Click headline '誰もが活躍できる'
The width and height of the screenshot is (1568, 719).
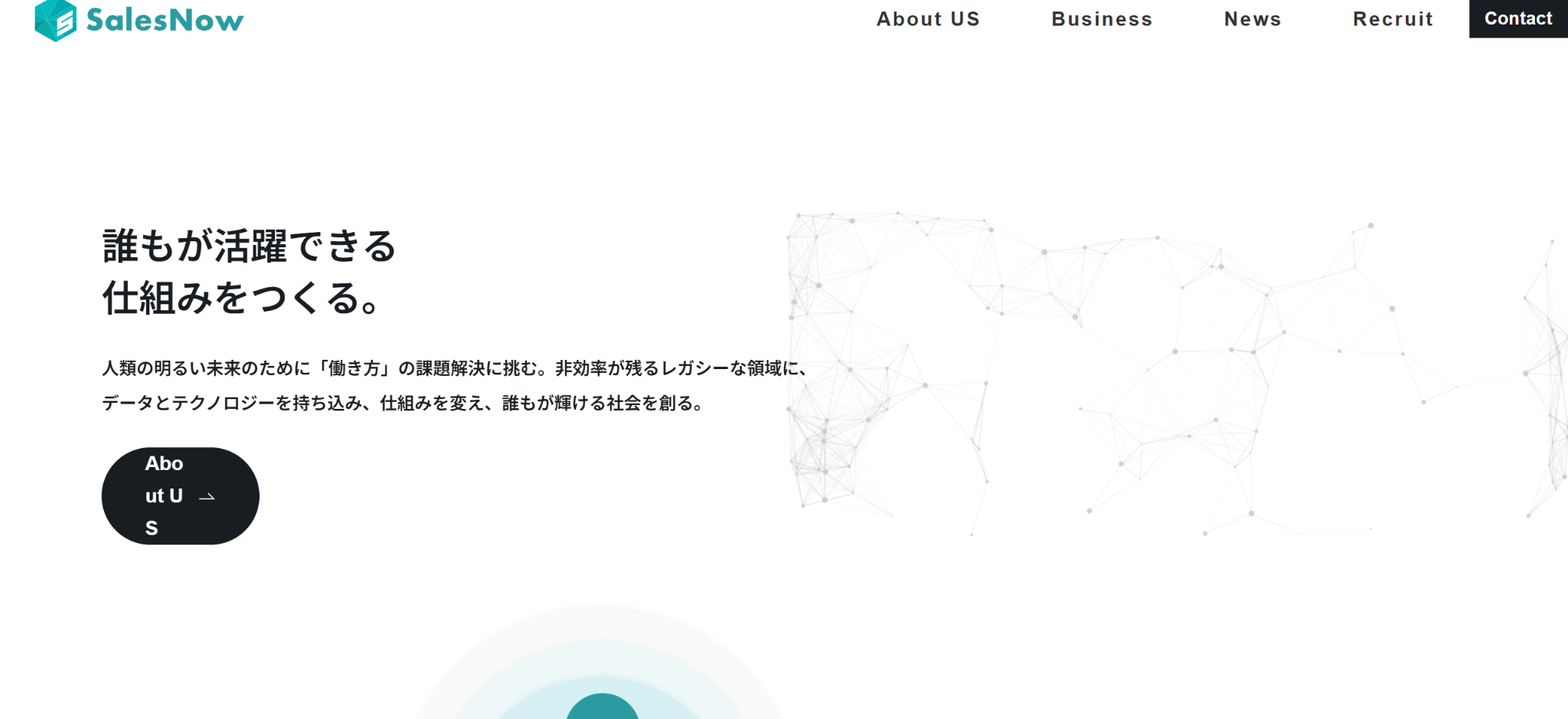250,247
